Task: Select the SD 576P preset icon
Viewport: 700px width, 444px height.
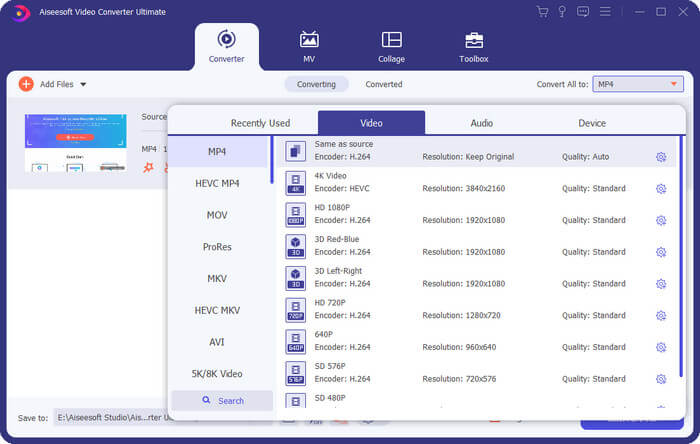Action: (x=296, y=373)
